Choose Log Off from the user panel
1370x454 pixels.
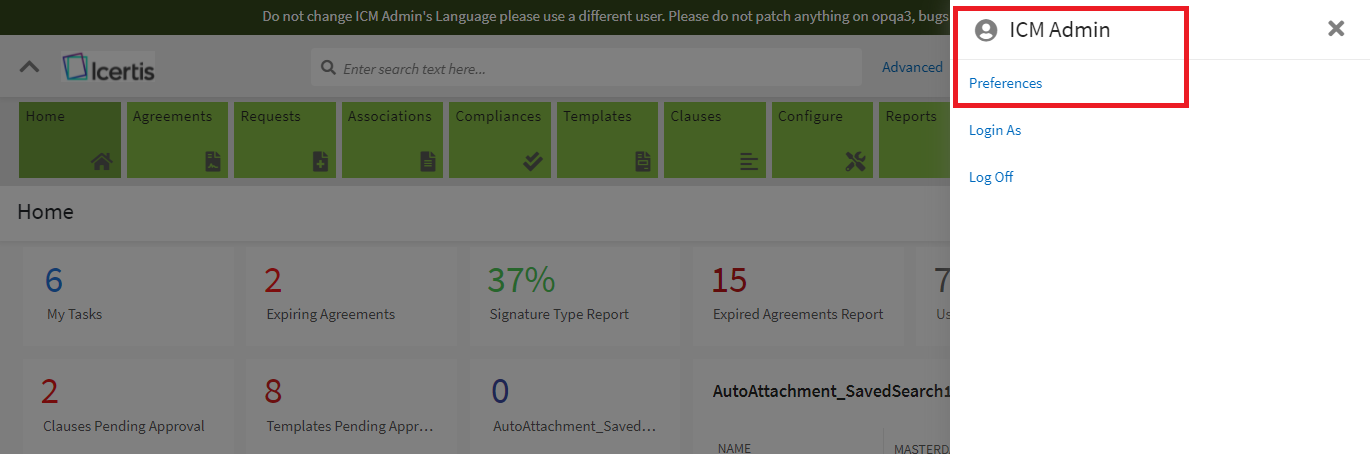(x=990, y=177)
